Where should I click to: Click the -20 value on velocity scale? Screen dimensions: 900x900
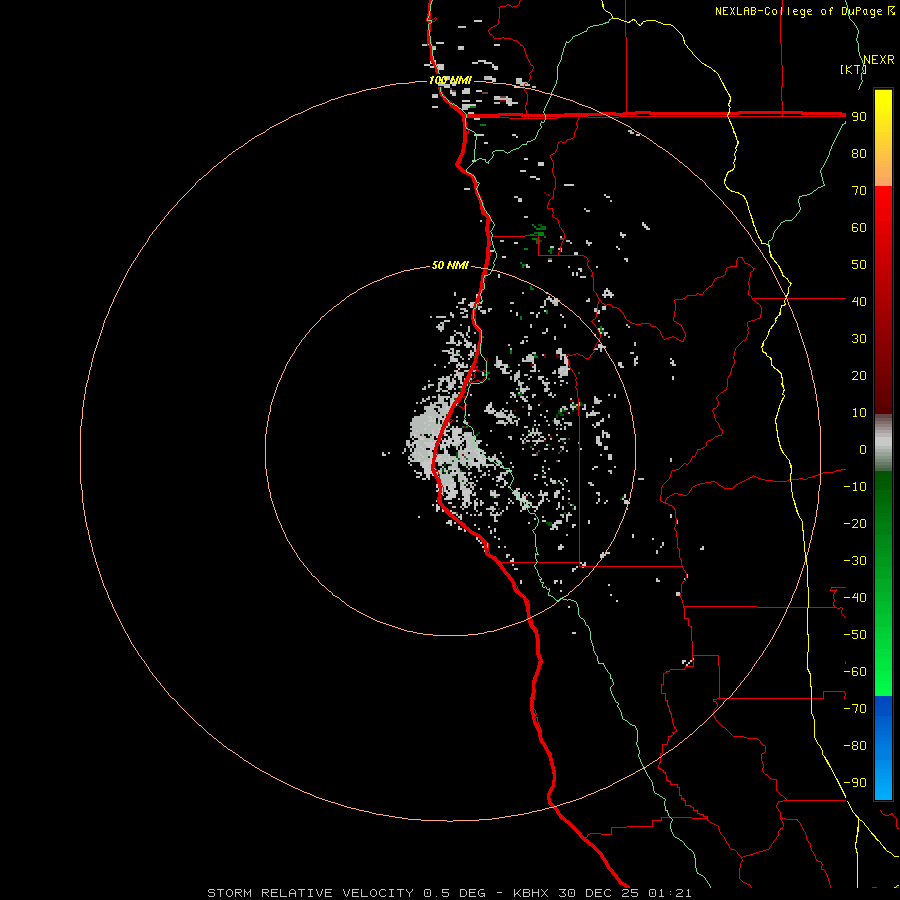pyautogui.click(x=855, y=523)
